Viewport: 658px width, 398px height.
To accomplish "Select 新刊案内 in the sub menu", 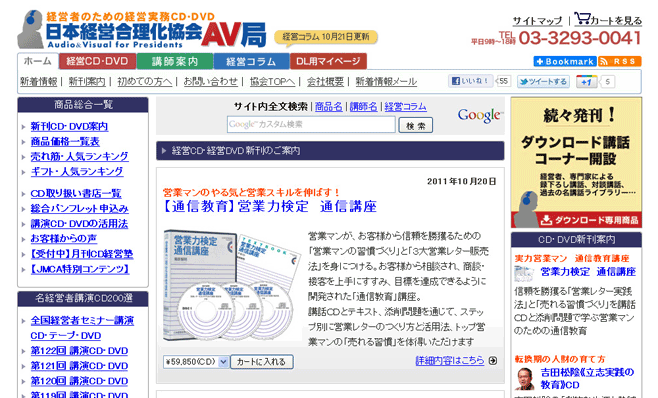I will (x=87, y=81).
